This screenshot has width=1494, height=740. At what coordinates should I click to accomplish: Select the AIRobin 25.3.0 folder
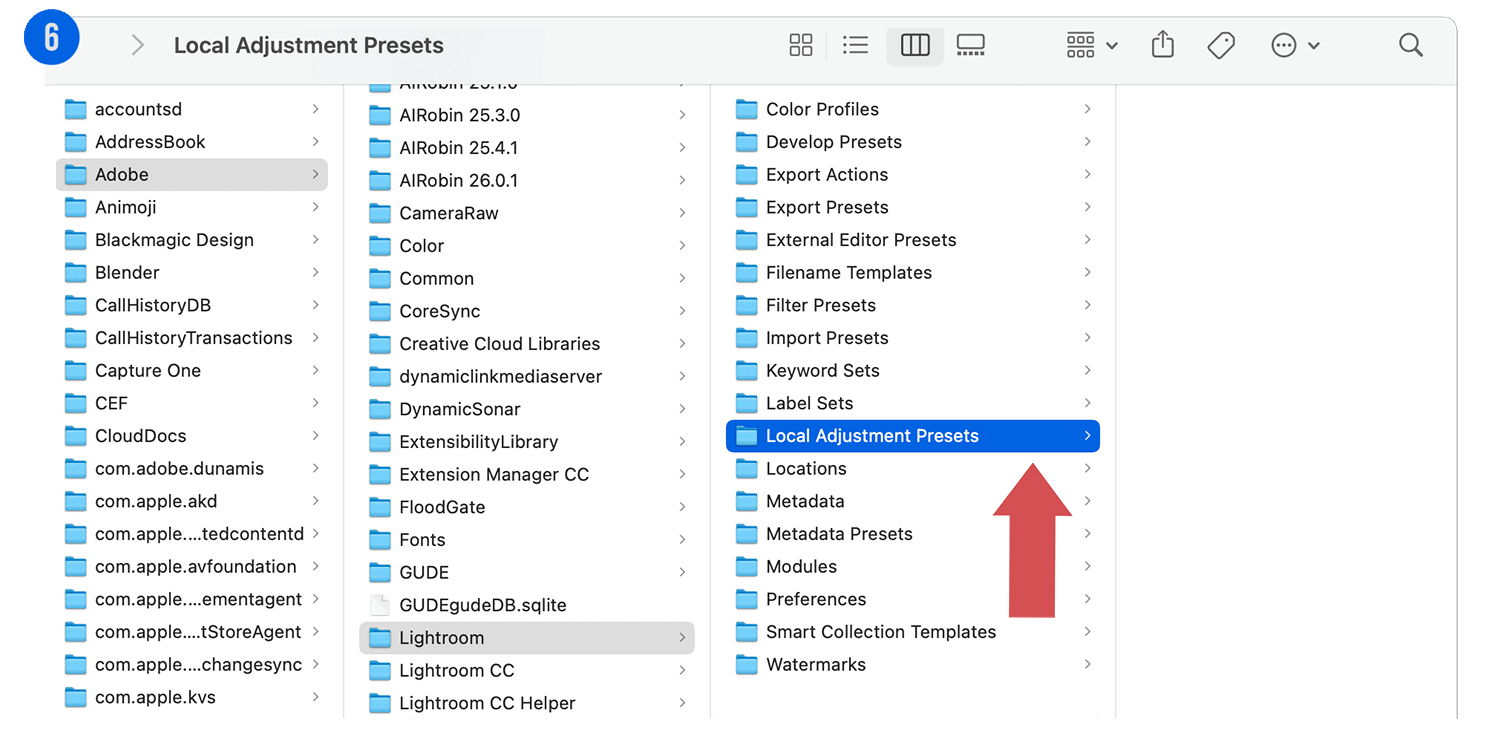527,115
